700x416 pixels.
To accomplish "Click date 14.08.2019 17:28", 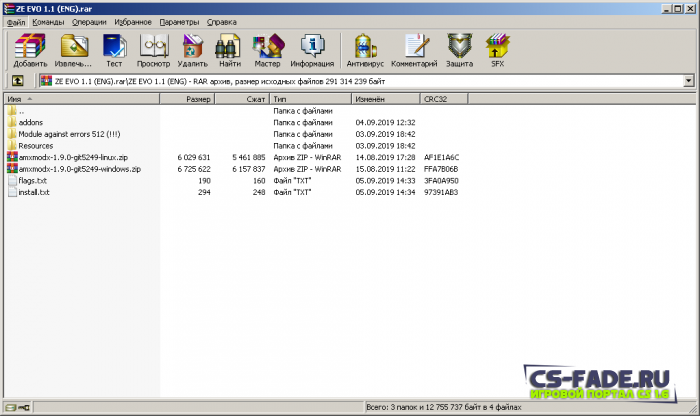I will coord(385,157).
